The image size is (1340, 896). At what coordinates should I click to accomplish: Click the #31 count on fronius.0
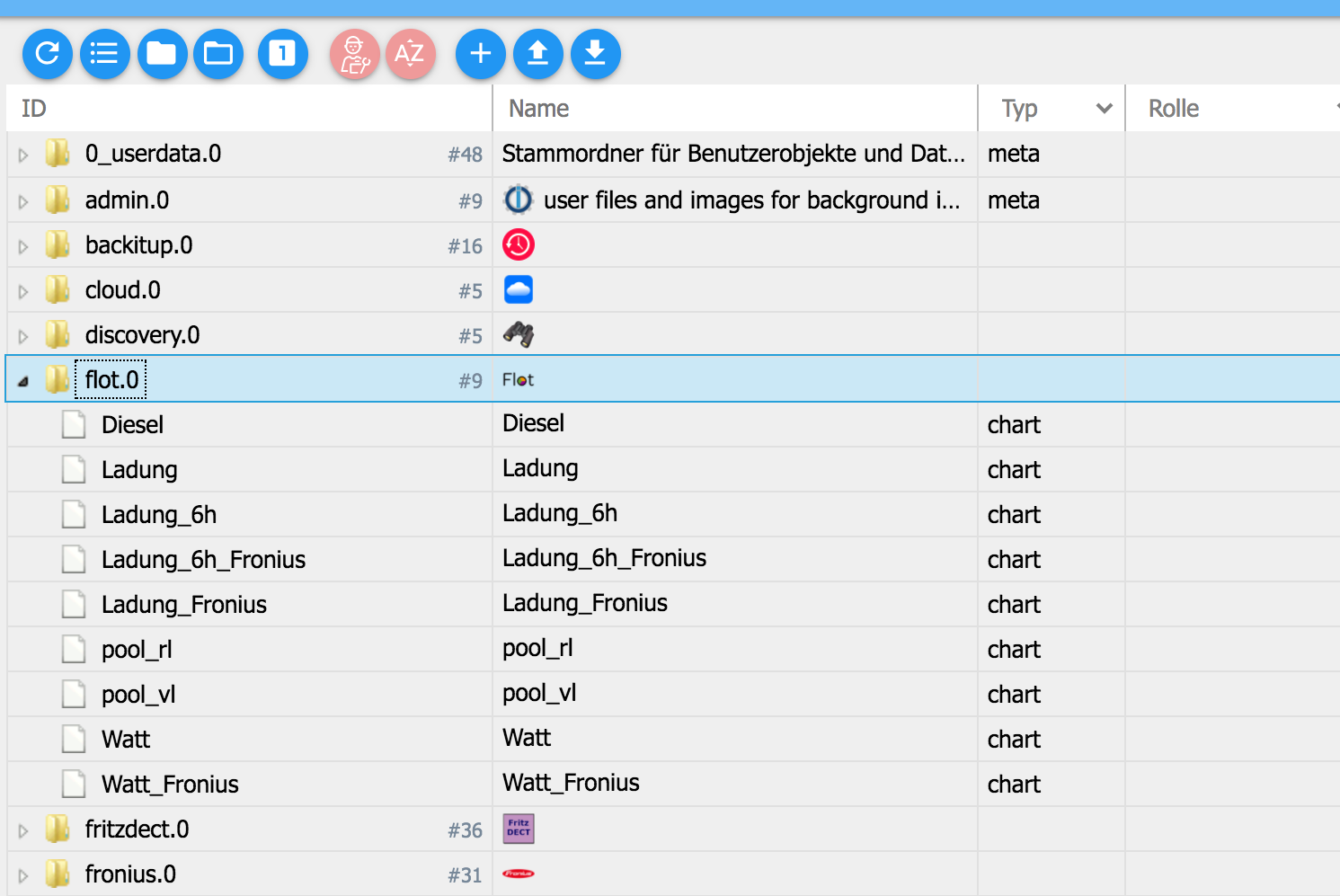[465, 875]
